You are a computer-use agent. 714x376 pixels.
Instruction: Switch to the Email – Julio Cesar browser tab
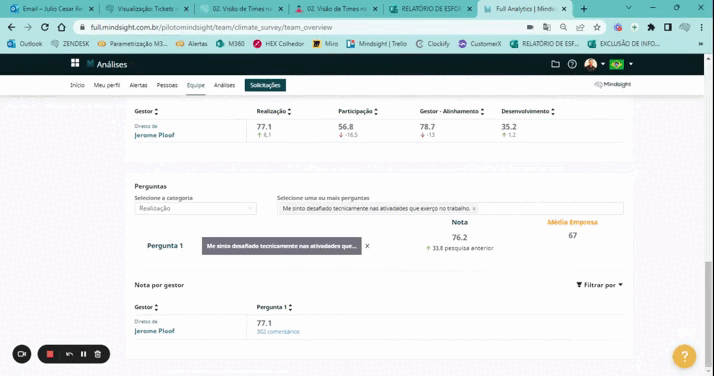(52, 9)
